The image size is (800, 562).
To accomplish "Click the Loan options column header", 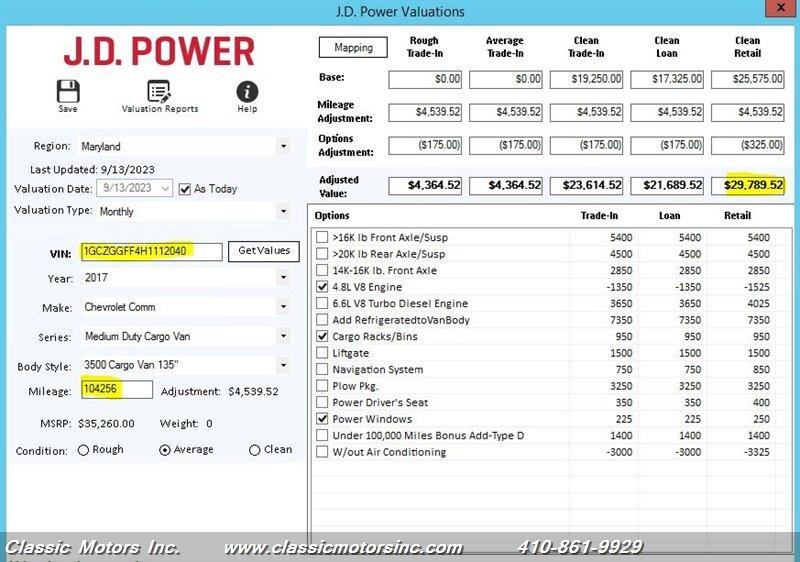I will (x=669, y=216).
